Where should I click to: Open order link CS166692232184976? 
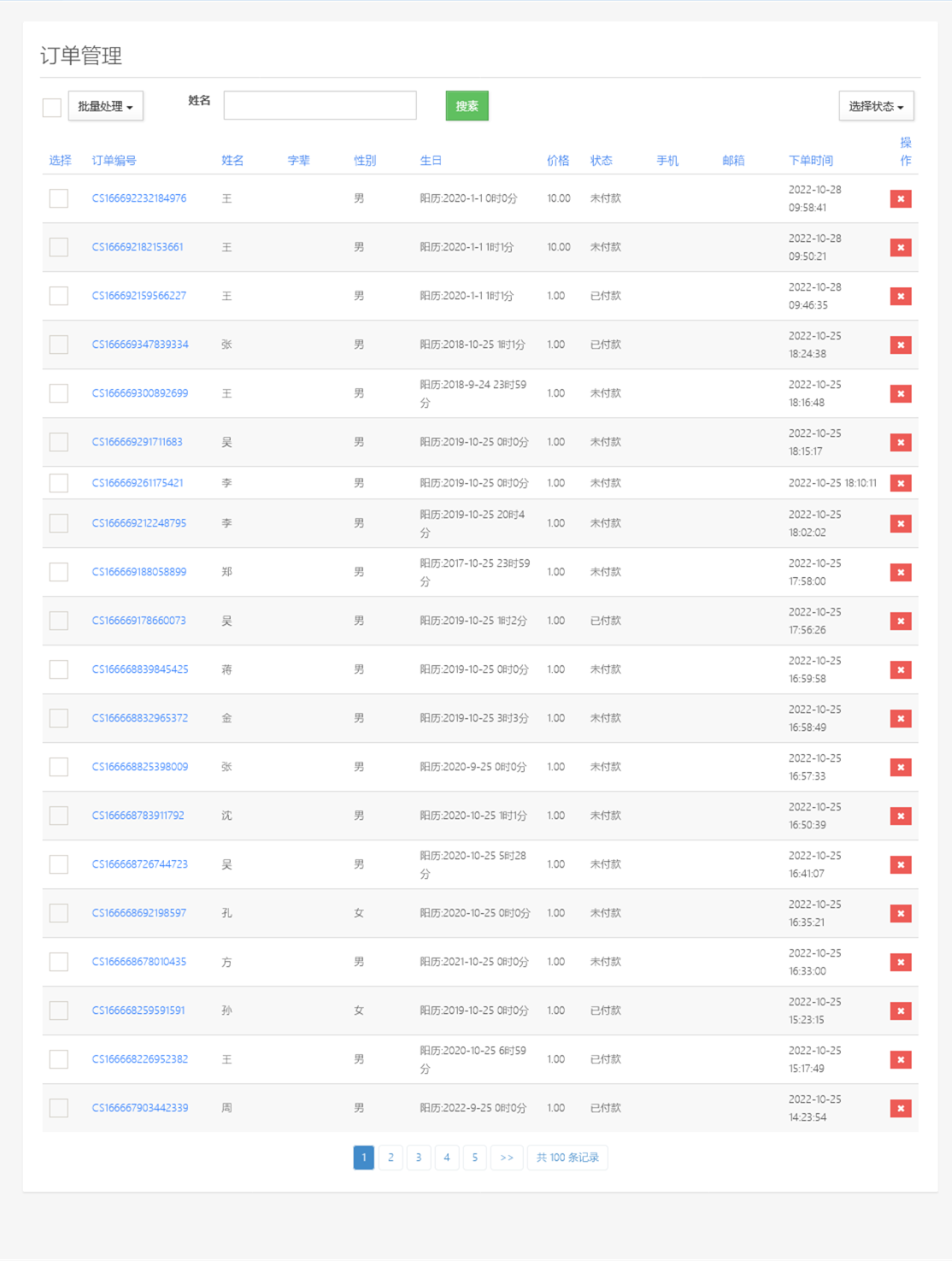pyautogui.click(x=139, y=198)
